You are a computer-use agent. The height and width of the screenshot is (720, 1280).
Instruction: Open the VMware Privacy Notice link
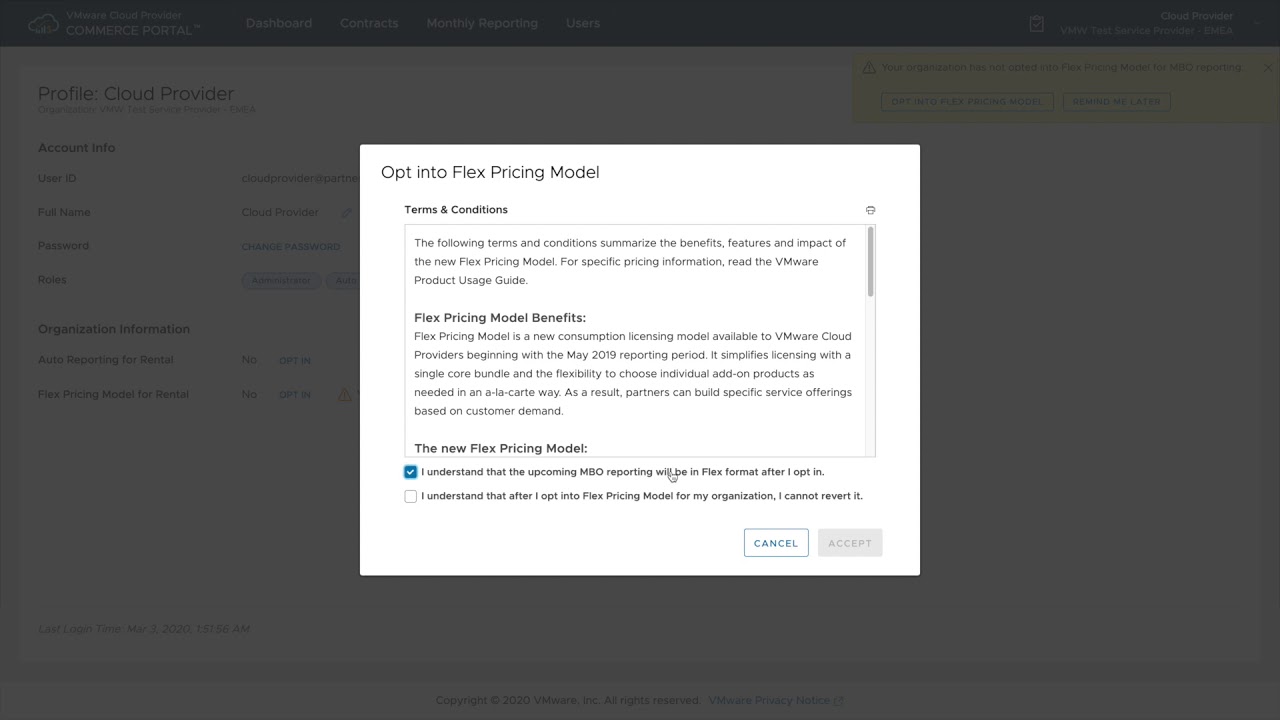coord(769,701)
